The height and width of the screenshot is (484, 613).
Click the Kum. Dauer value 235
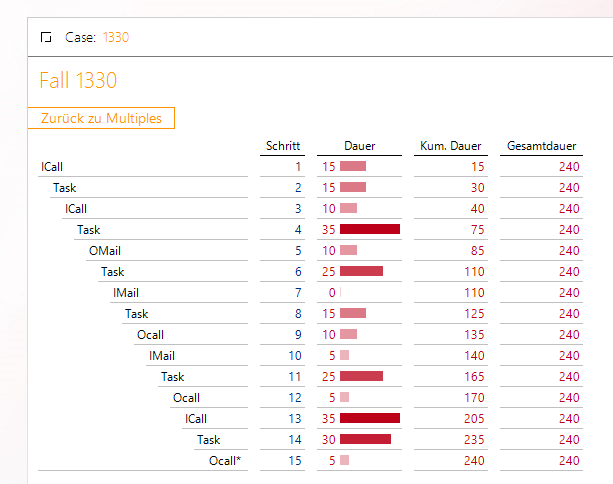474,440
